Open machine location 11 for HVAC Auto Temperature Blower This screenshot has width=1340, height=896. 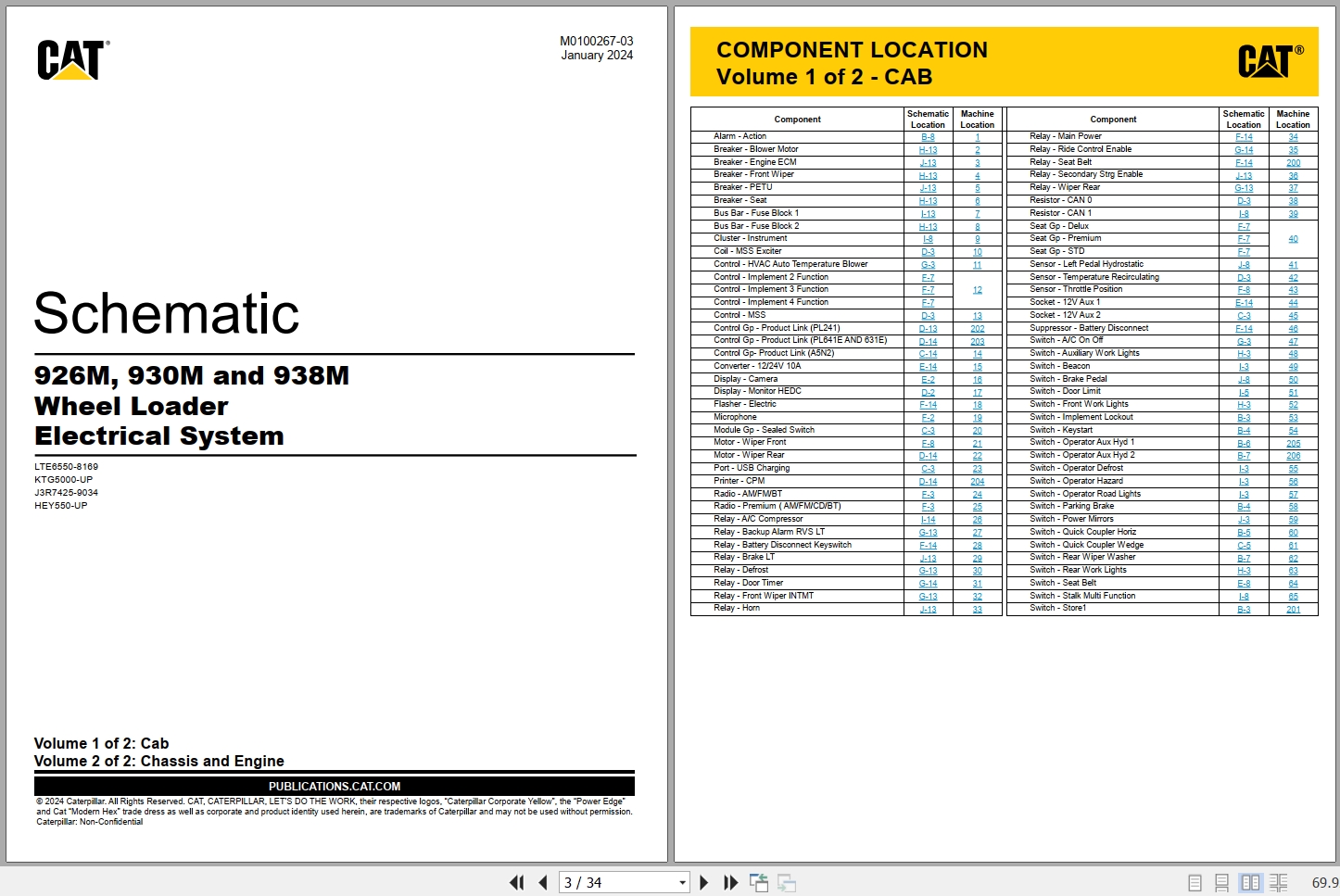click(977, 265)
